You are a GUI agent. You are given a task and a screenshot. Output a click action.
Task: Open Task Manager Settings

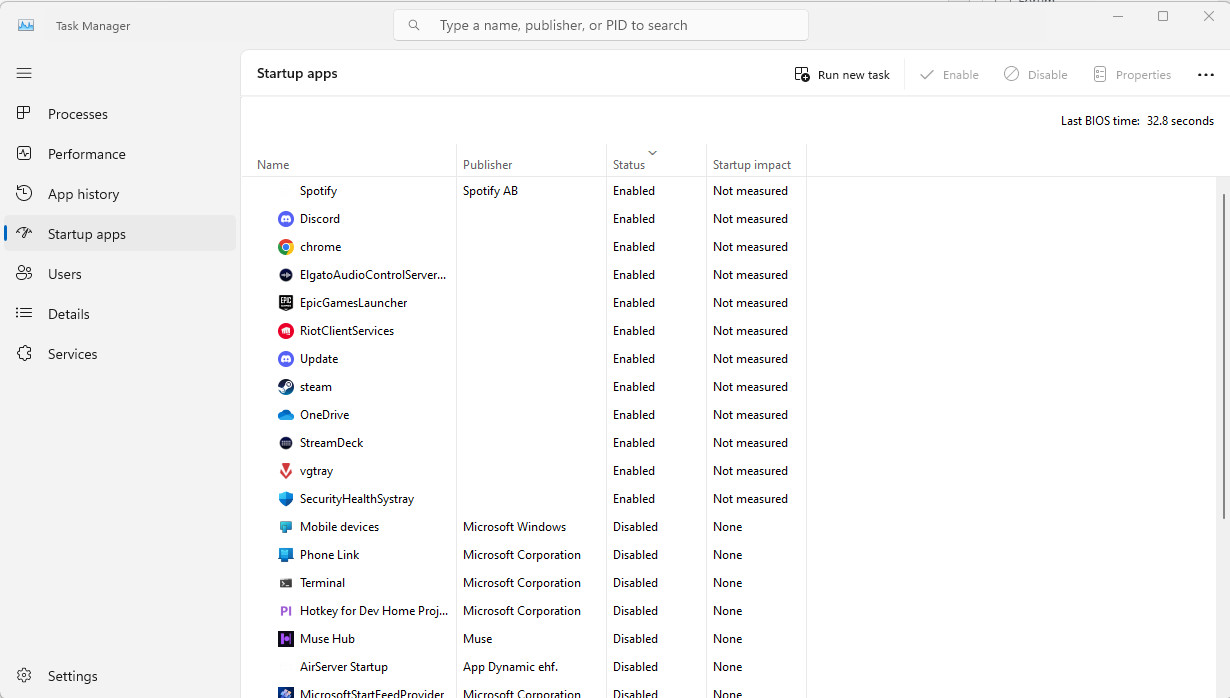click(x=120, y=676)
